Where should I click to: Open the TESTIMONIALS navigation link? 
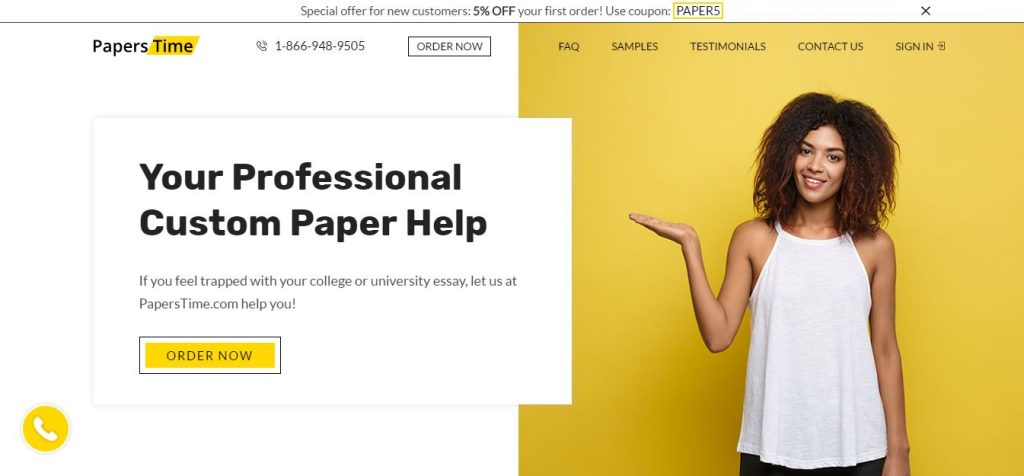pyautogui.click(x=728, y=46)
